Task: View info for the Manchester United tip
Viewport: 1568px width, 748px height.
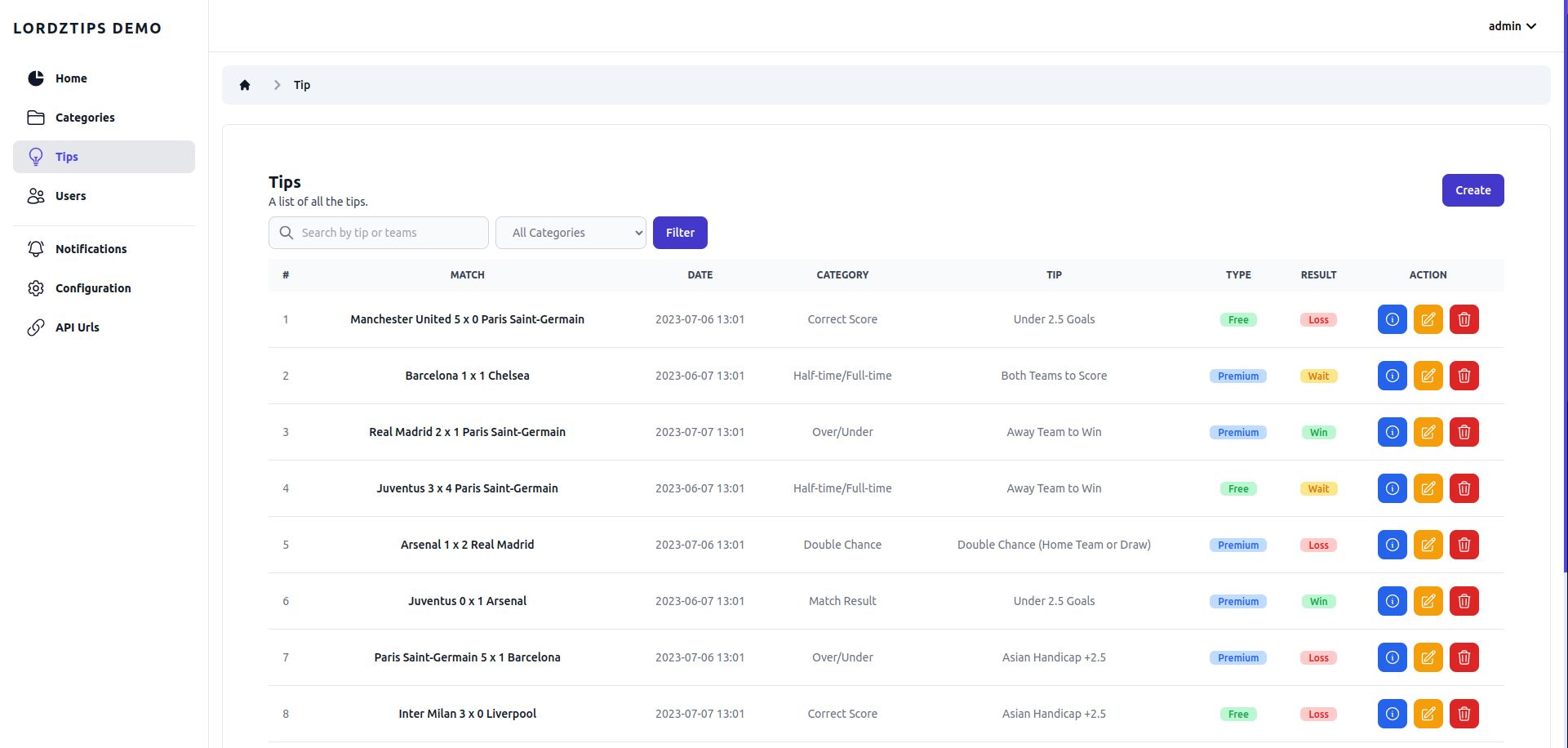Action: pyautogui.click(x=1392, y=319)
